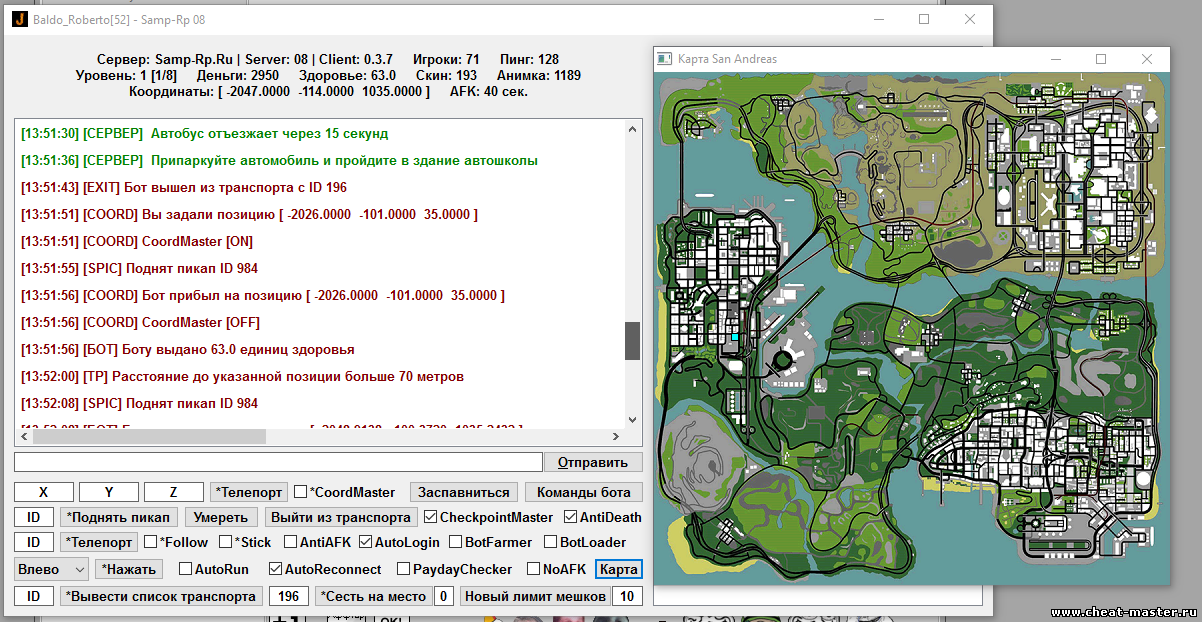This screenshot has width=1202, height=622.
Task: Focus the Y coordinate field
Action: tap(108, 492)
